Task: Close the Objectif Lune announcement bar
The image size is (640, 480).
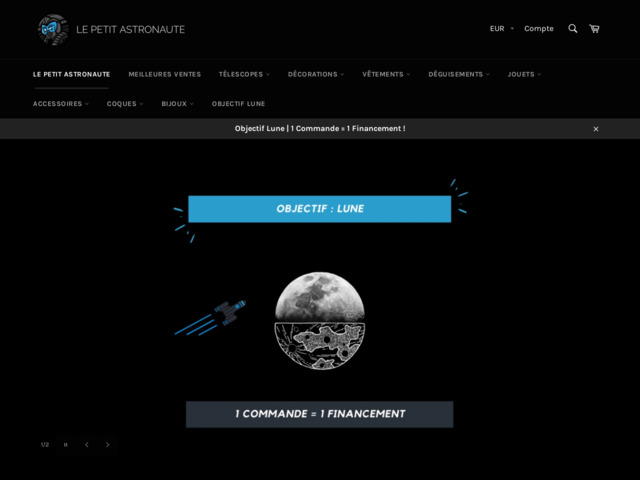Action: click(596, 129)
